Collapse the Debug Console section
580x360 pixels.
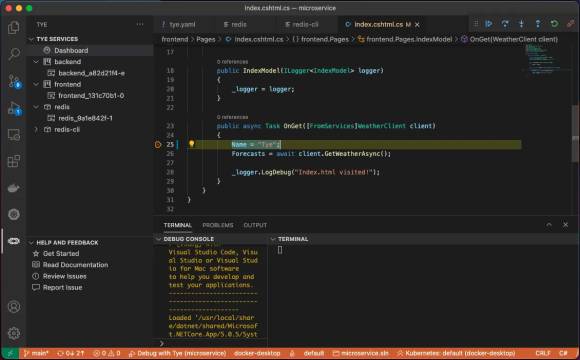[158, 239]
